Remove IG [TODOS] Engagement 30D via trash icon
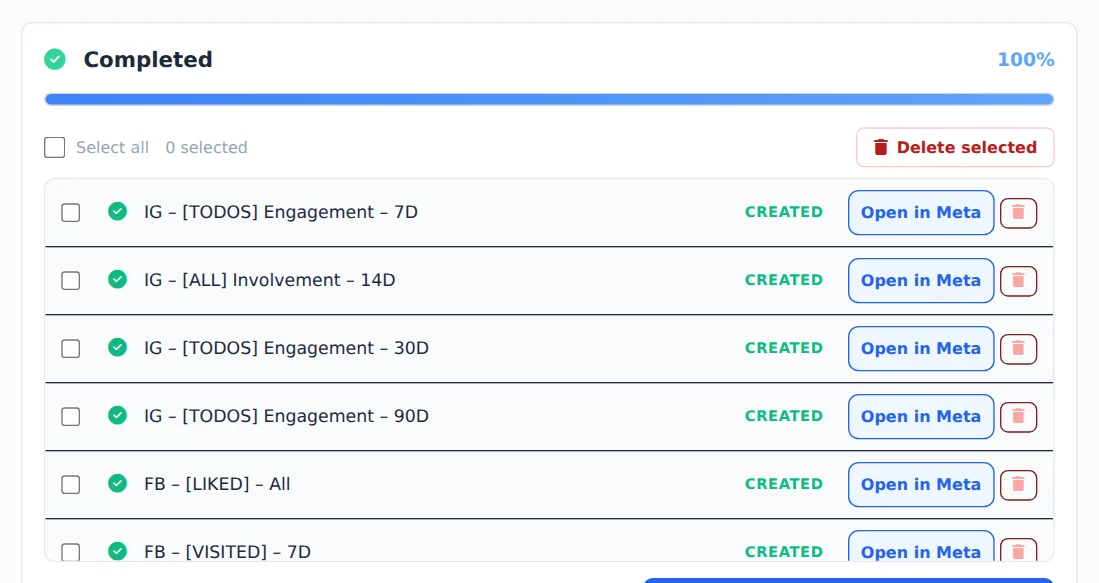This screenshot has height=583, width=1099. click(1018, 349)
